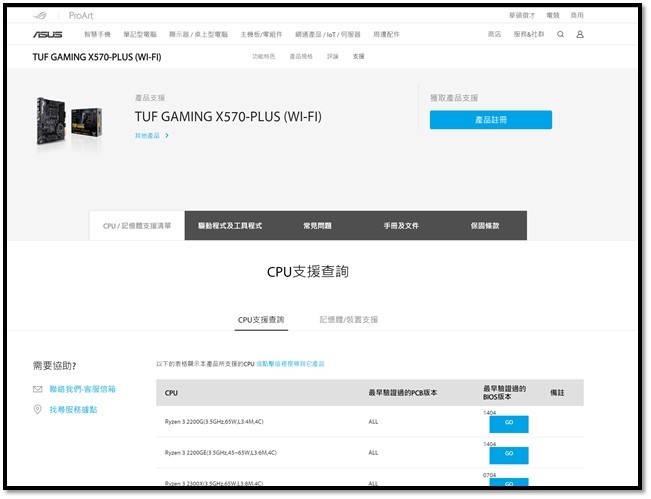
Task: Click the blue search-other-products link above the table
Action: point(290,364)
